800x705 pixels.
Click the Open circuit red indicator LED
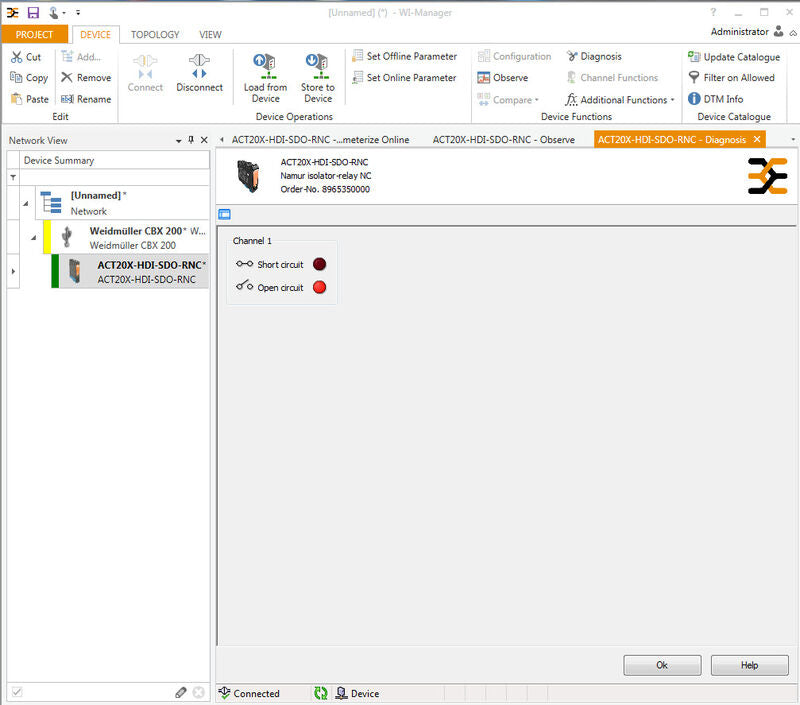tap(319, 287)
